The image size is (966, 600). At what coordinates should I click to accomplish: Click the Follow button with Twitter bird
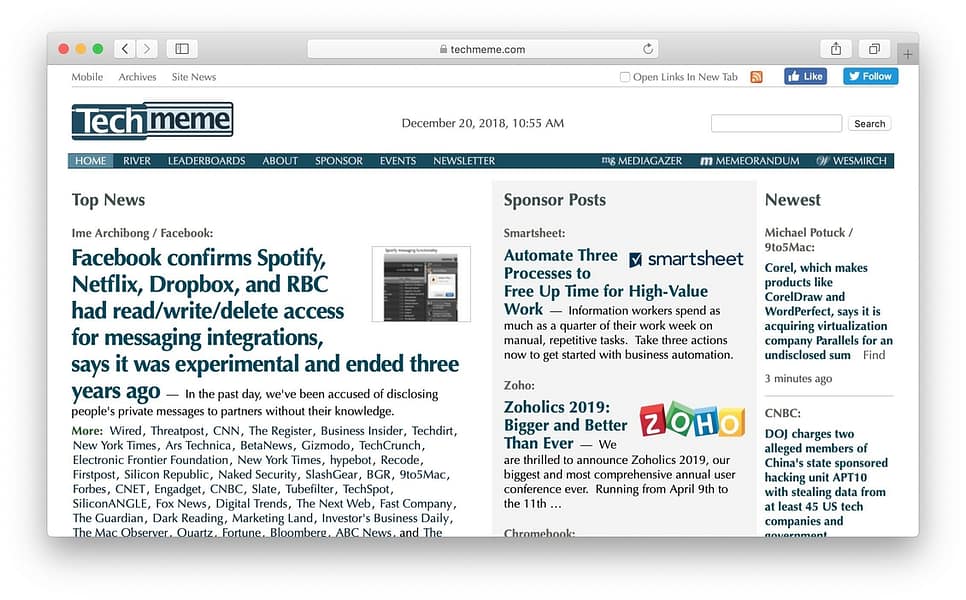[x=869, y=76]
